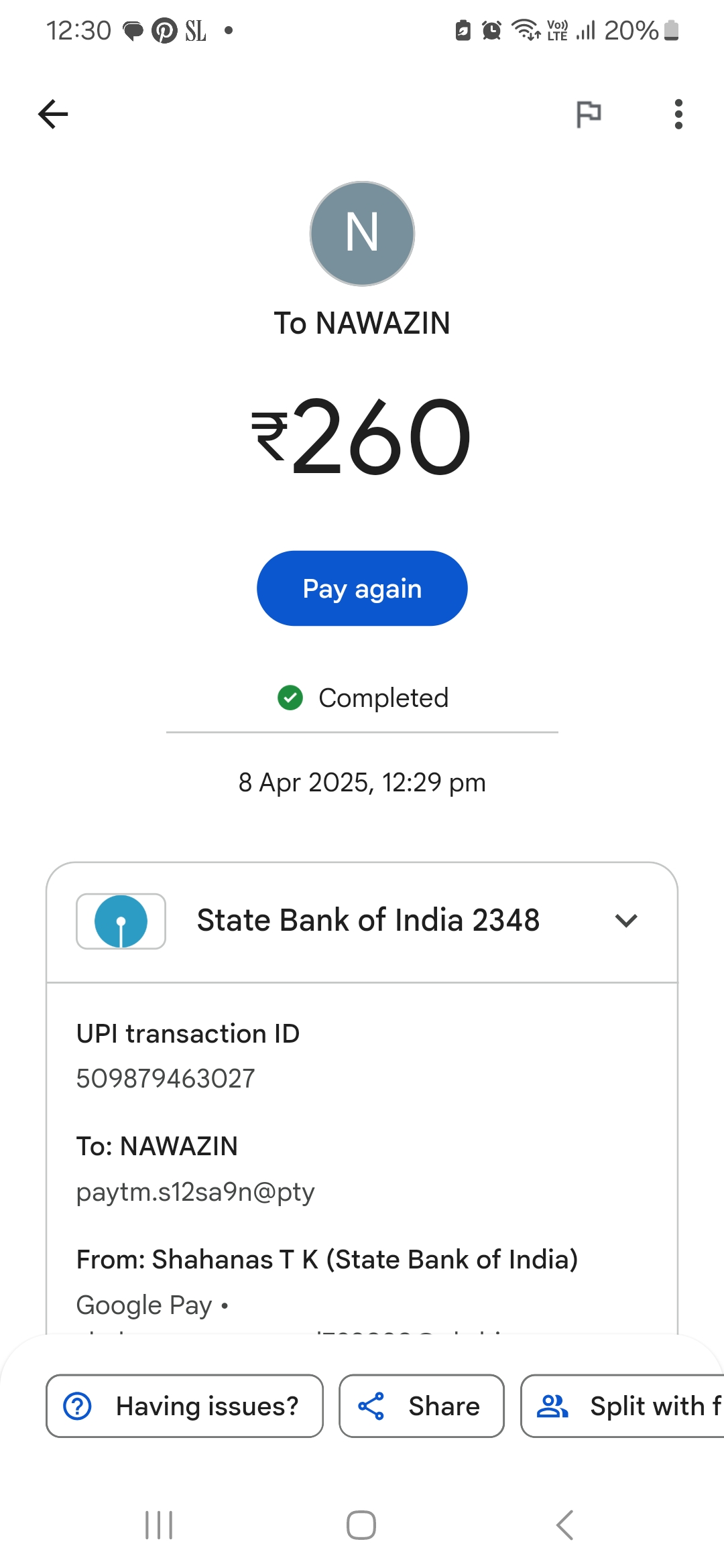
Task: Tap the green Completed checkmark icon
Action: [290, 698]
